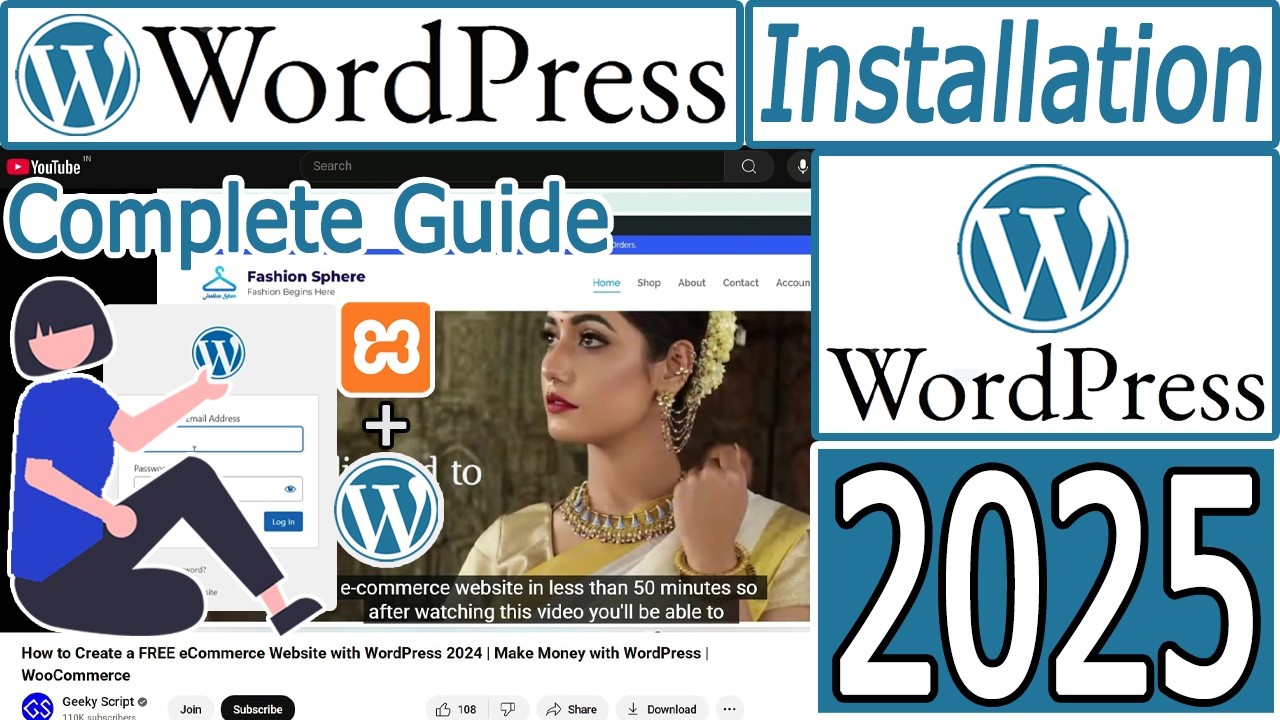Open the Home menu on Fashion Sphere
This screenshot has height=720, width=1280.
[606, 283]
